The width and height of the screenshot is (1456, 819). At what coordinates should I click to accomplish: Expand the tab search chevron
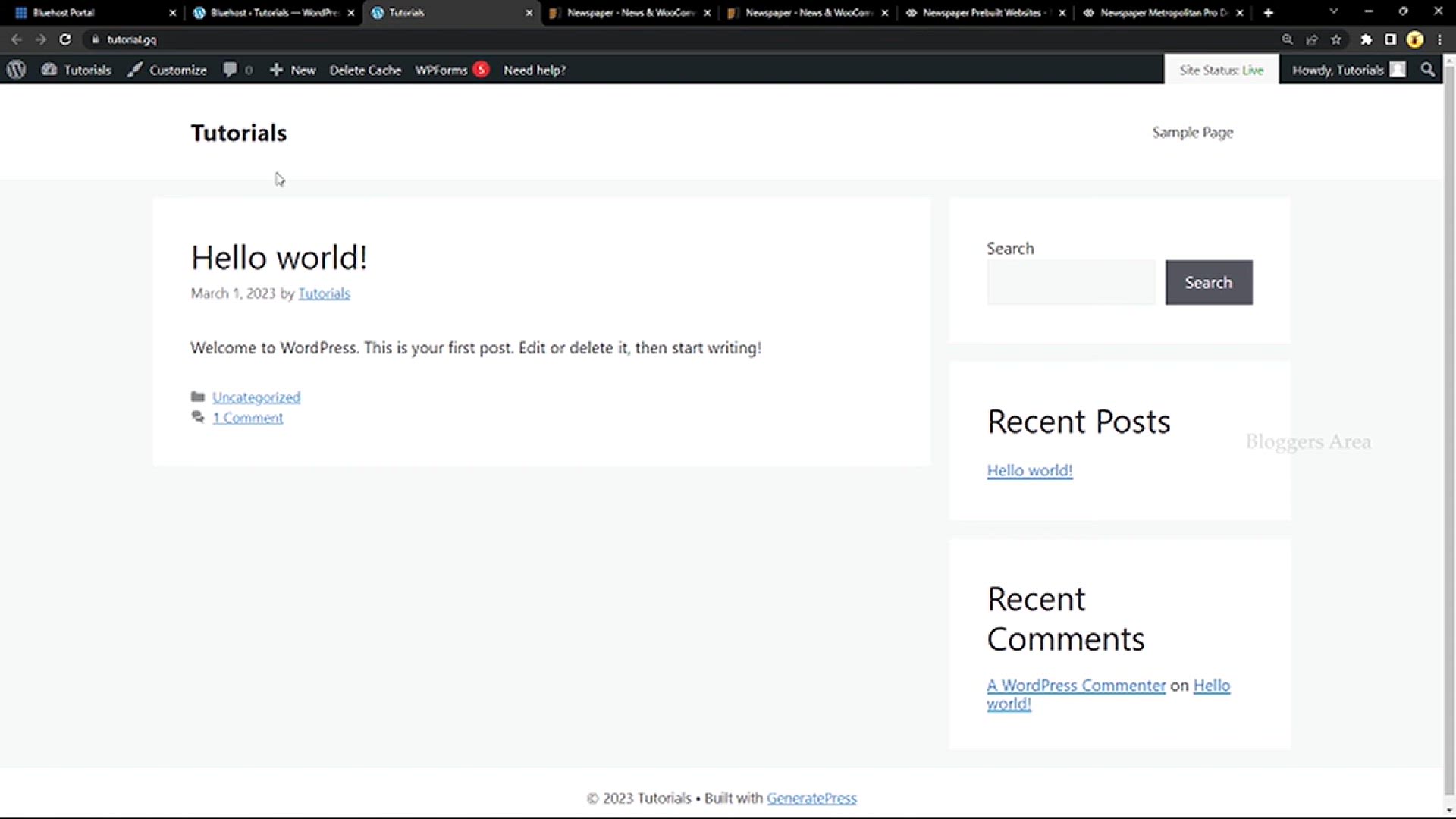pos(1333,12)
